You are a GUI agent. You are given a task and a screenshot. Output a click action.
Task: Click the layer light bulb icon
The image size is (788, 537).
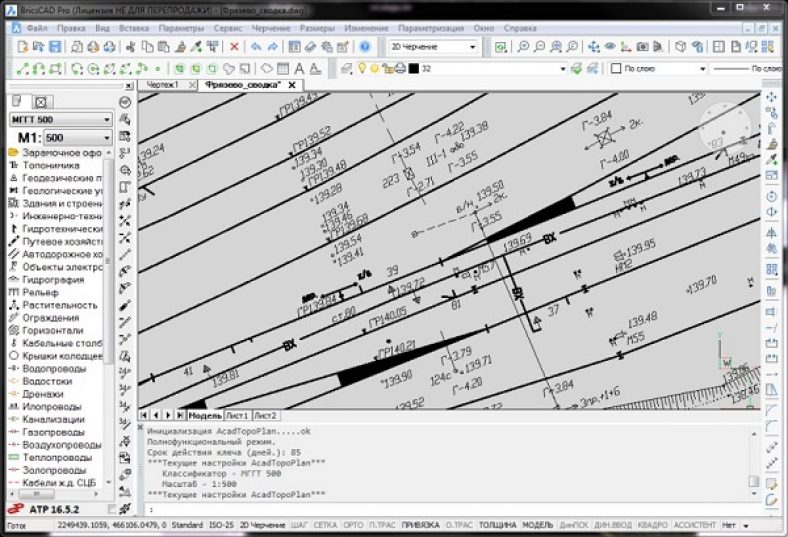pyautogui.click(x=361, y=69)
